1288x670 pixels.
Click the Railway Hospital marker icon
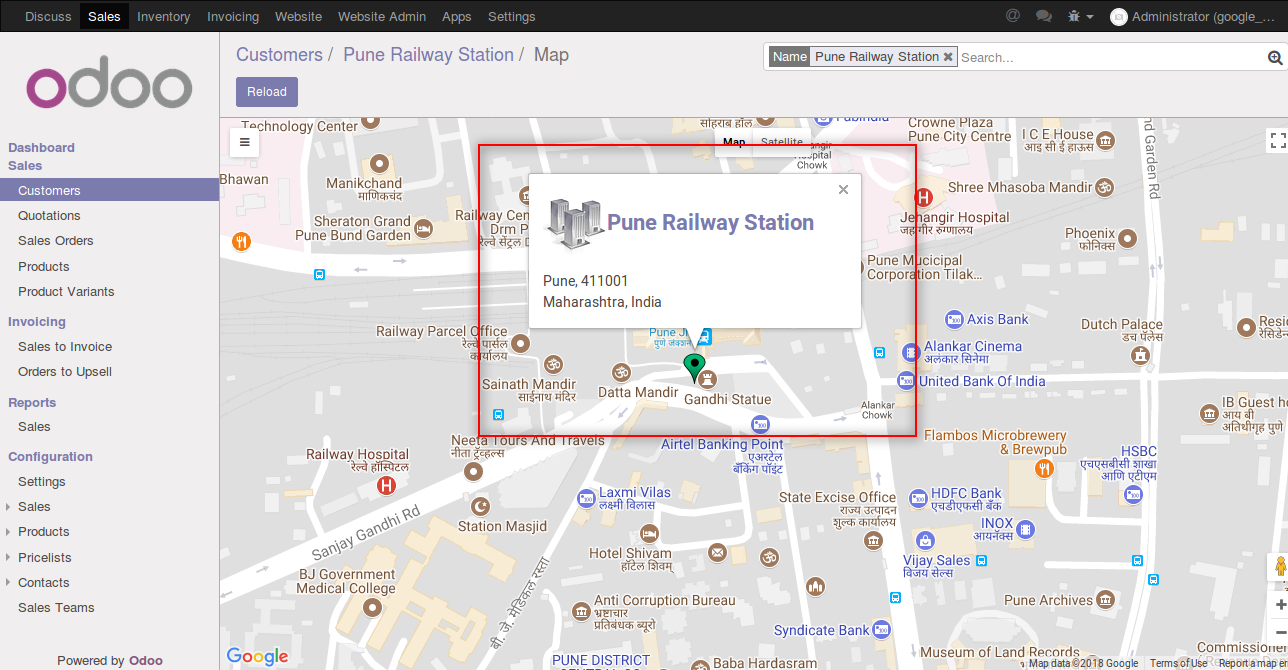click(386, 486)
